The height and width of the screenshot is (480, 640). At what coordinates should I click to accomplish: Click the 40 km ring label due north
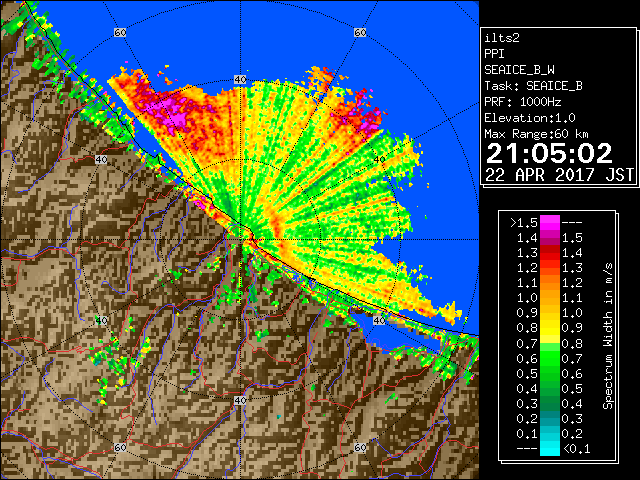click(x=240, y=80)
